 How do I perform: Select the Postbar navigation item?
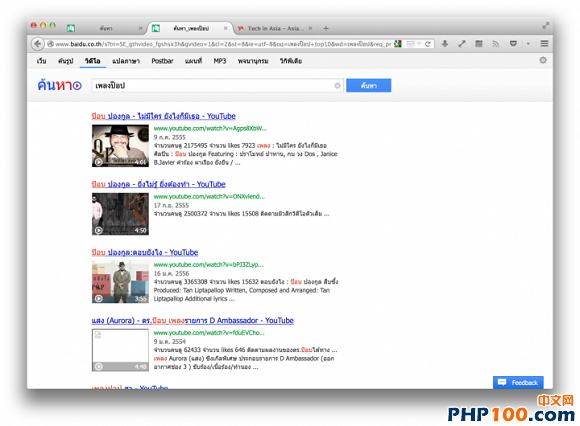click(162, 61)
